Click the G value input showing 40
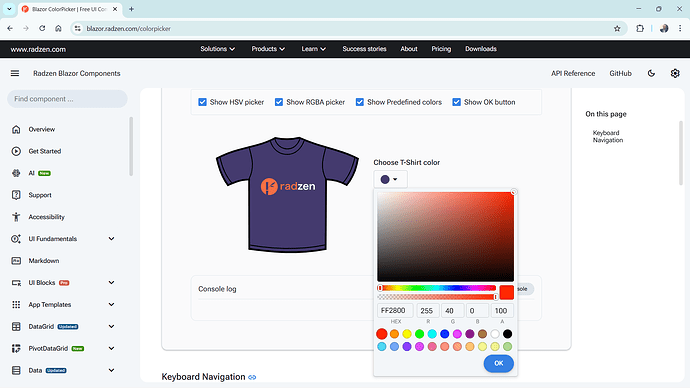690x388 pixels. click(452, 311)
